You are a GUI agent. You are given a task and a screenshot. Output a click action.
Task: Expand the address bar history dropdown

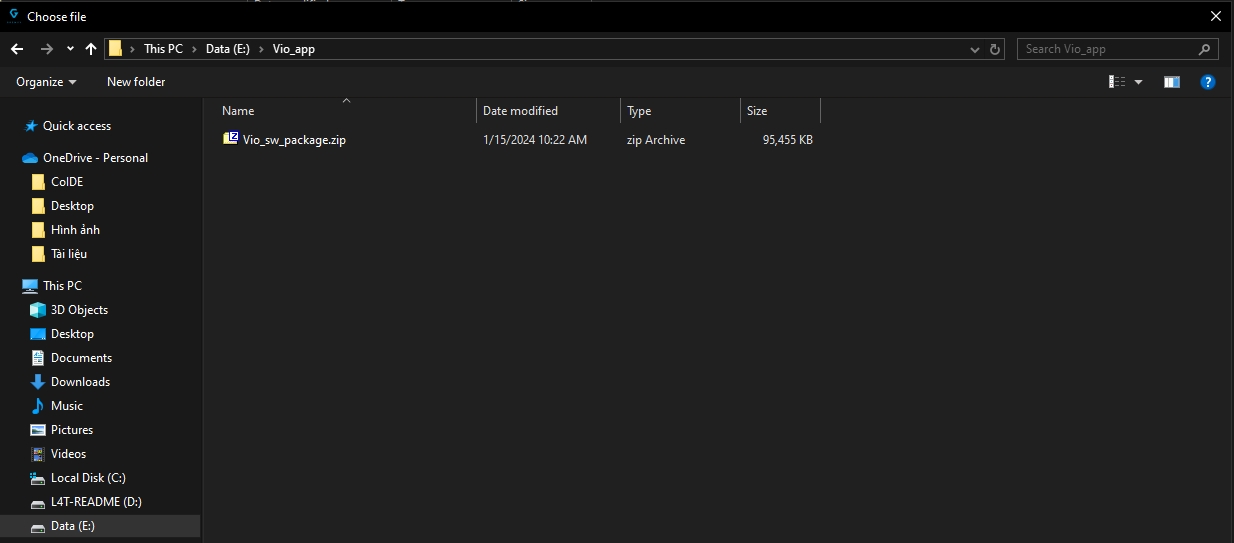tap(975, 49)
